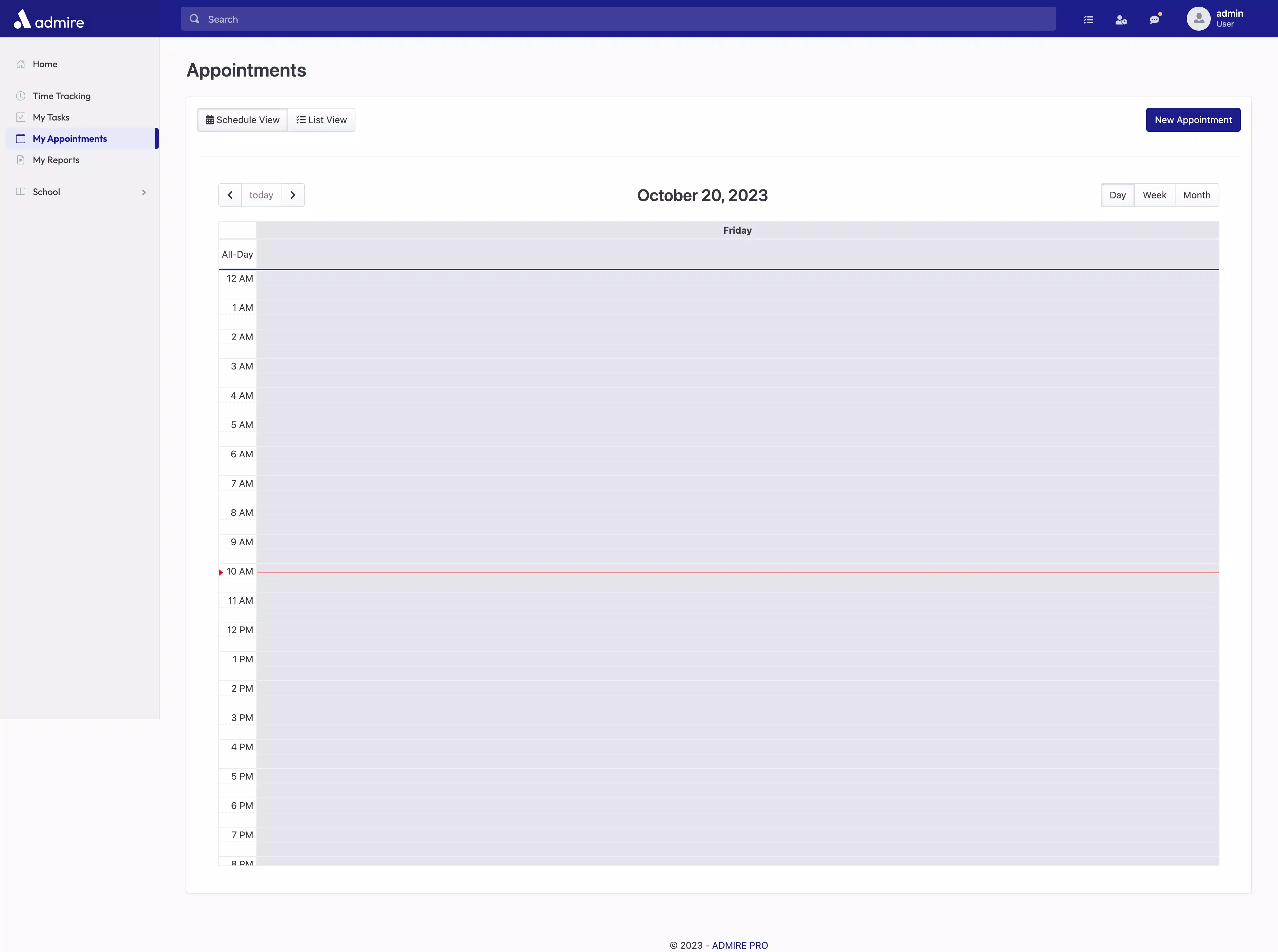Select the Week calendar view
This screenshot has height=952, width=1278.
click(1154, 195)
